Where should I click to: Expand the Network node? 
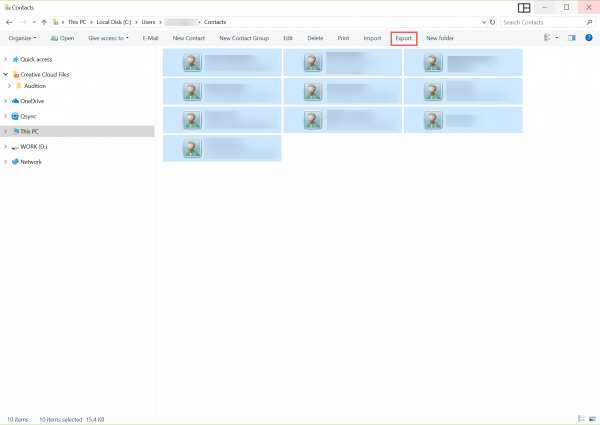click(6, 162)
